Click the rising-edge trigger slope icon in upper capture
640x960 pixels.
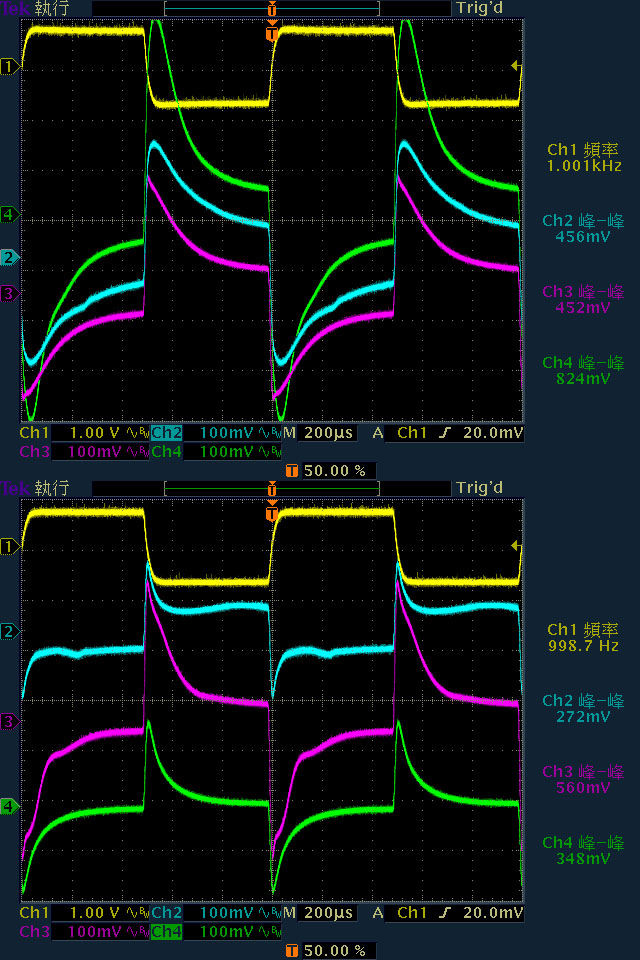445,433
